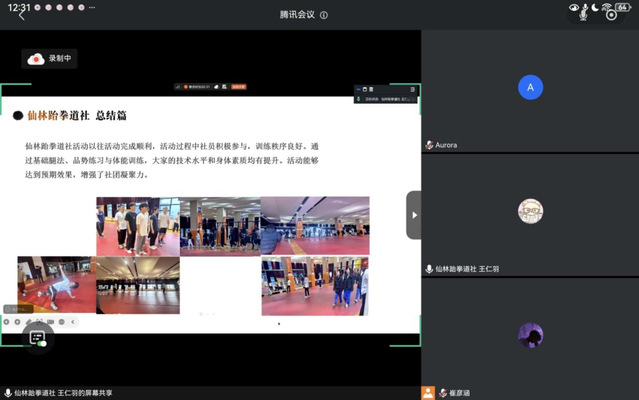
Task: Toggle the live captions button
Action: click(x=38, y=338)
